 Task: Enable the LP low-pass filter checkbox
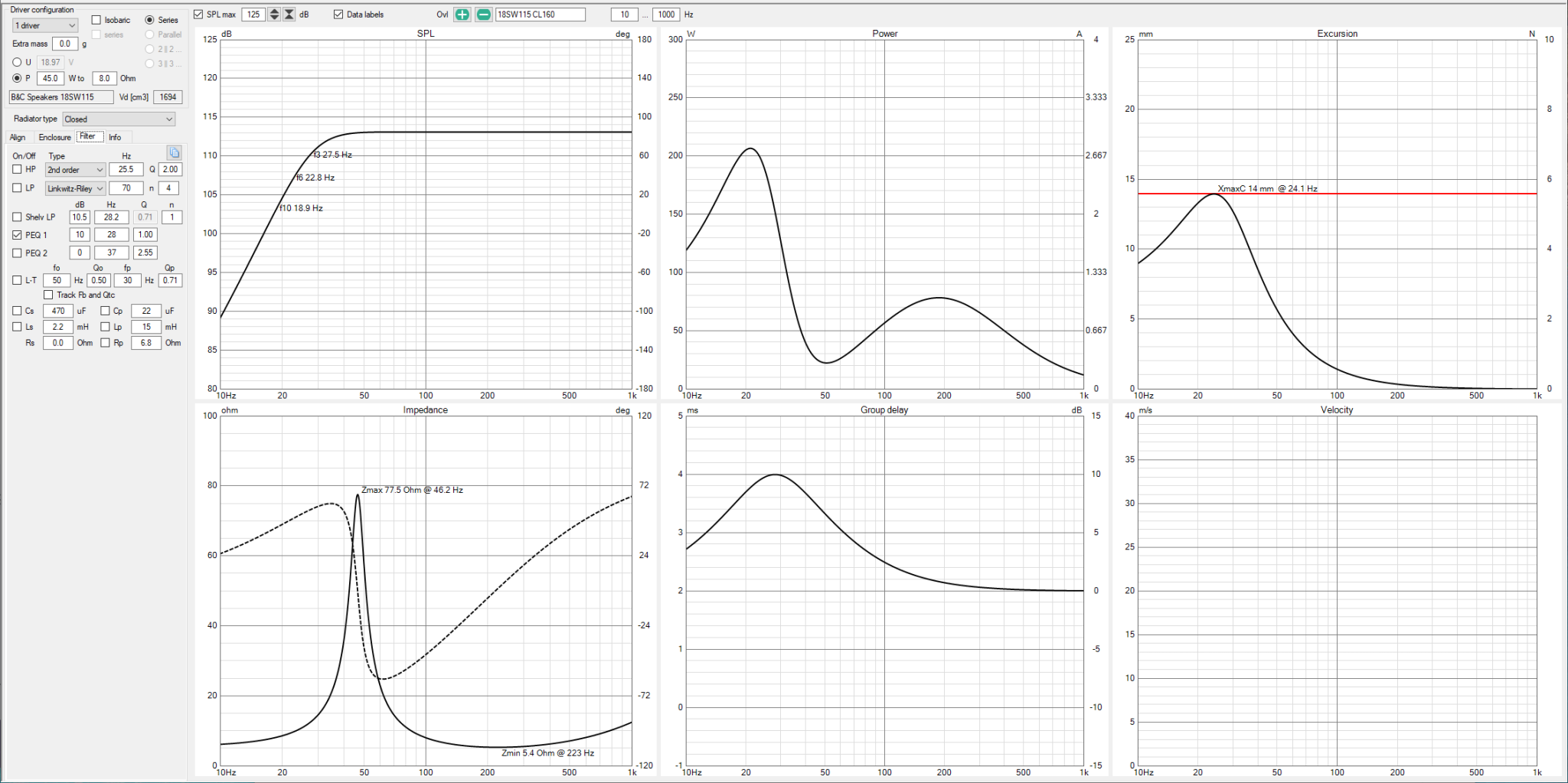coord(17,188)
